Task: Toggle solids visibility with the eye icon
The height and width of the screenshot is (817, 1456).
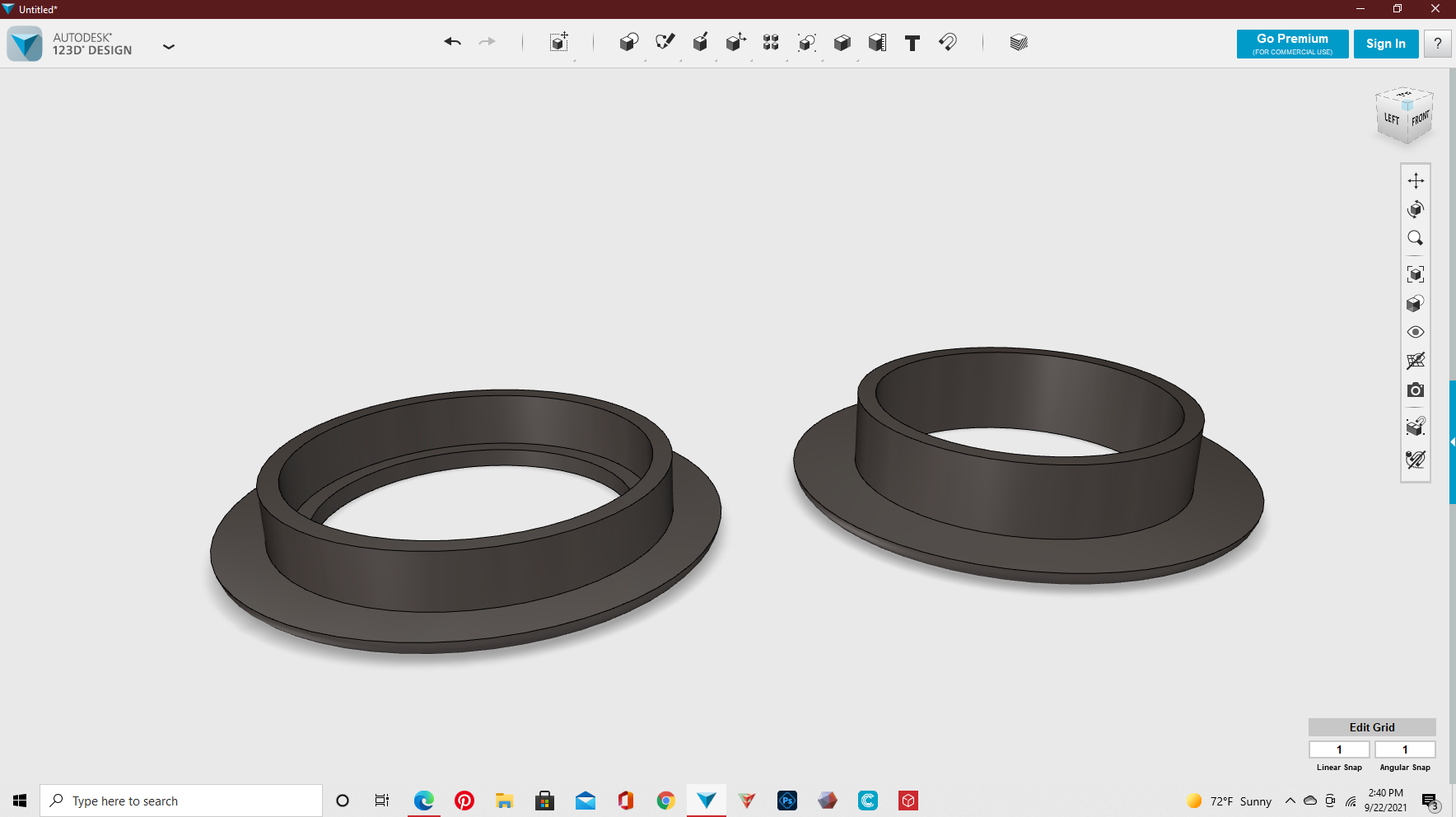Action: (1415, 333)
